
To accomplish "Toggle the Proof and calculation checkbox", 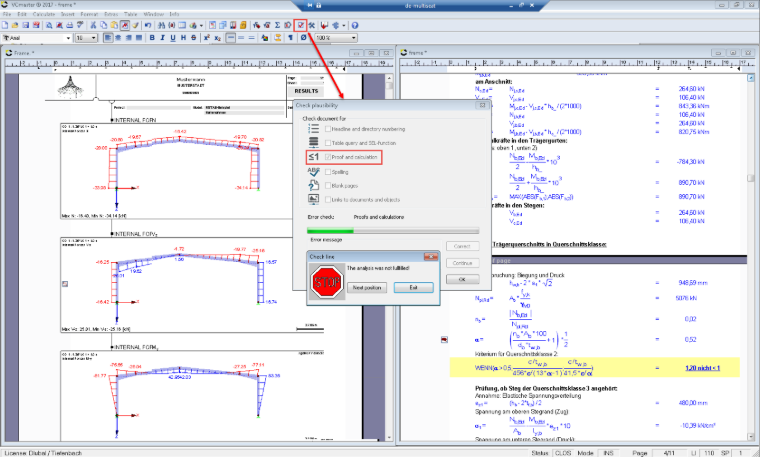I will click(328, 157).
